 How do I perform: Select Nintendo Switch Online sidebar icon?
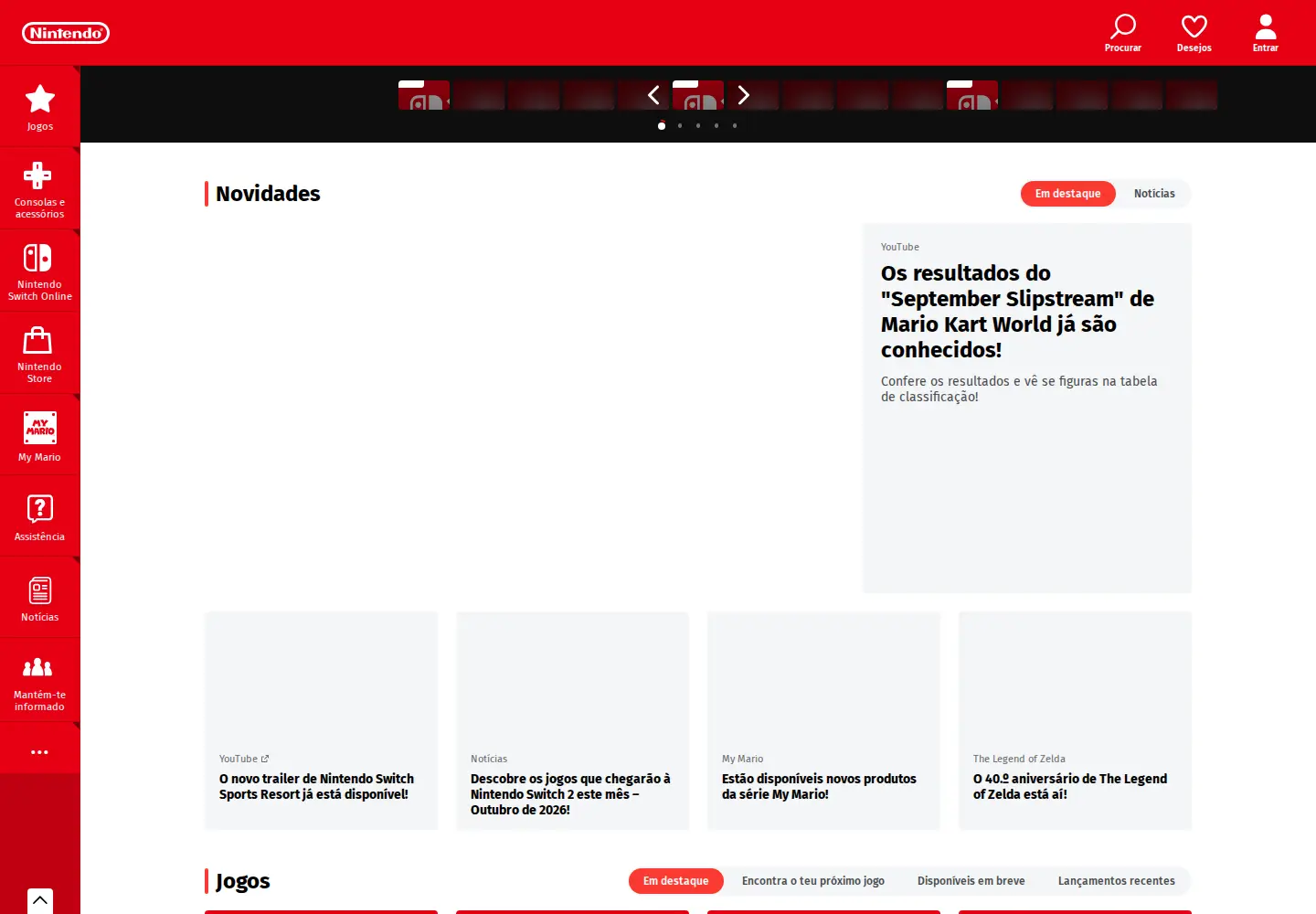click(x=40, y=271)
